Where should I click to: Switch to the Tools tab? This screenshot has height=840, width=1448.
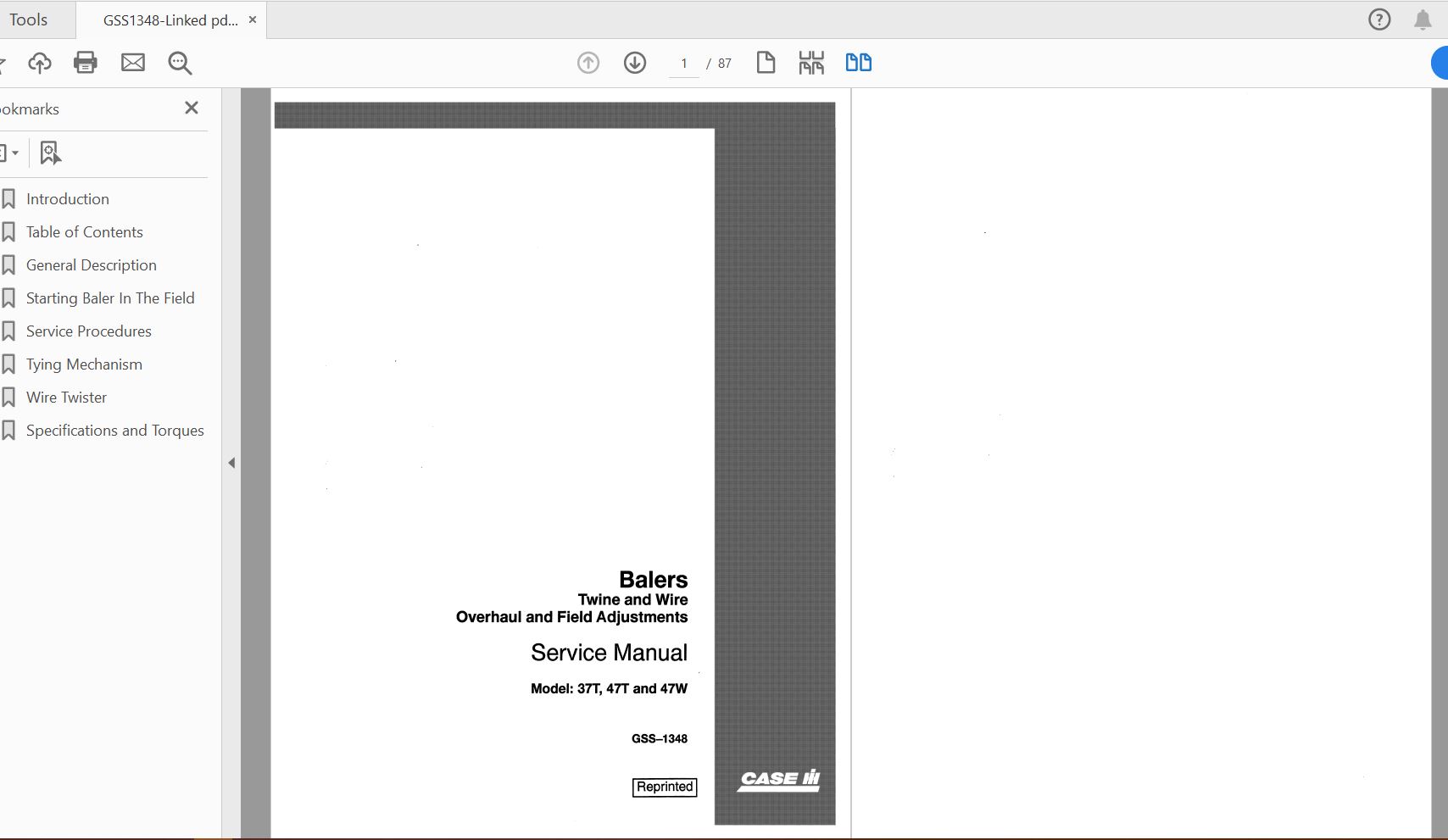[28, 19]
